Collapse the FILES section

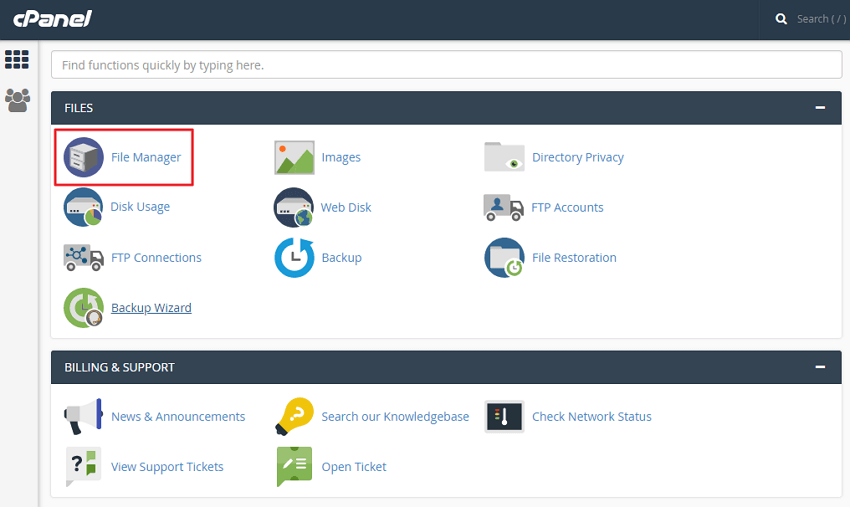pyautogui.click(x=820, y=108)
